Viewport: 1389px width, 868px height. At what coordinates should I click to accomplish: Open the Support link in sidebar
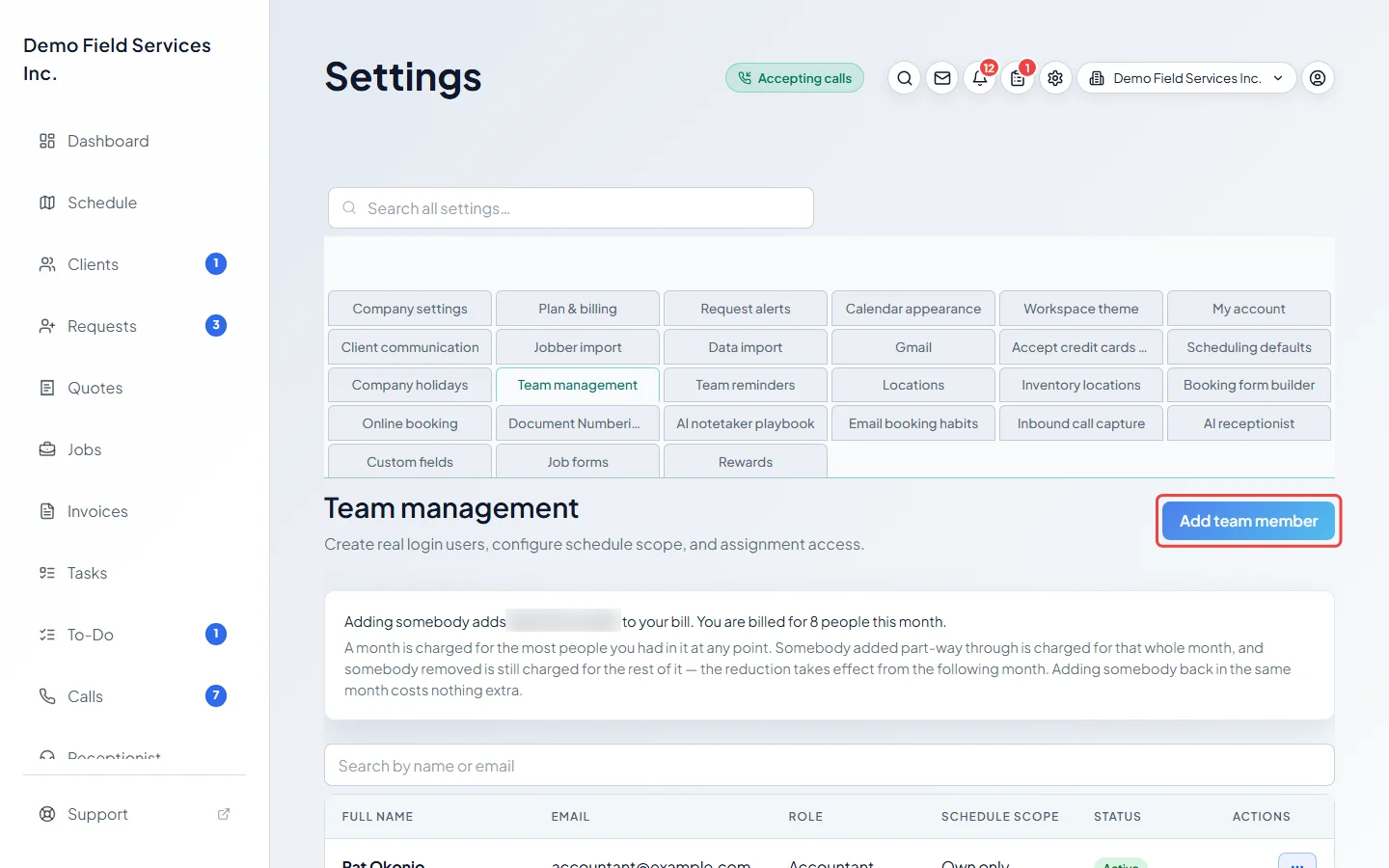(134, 814)
